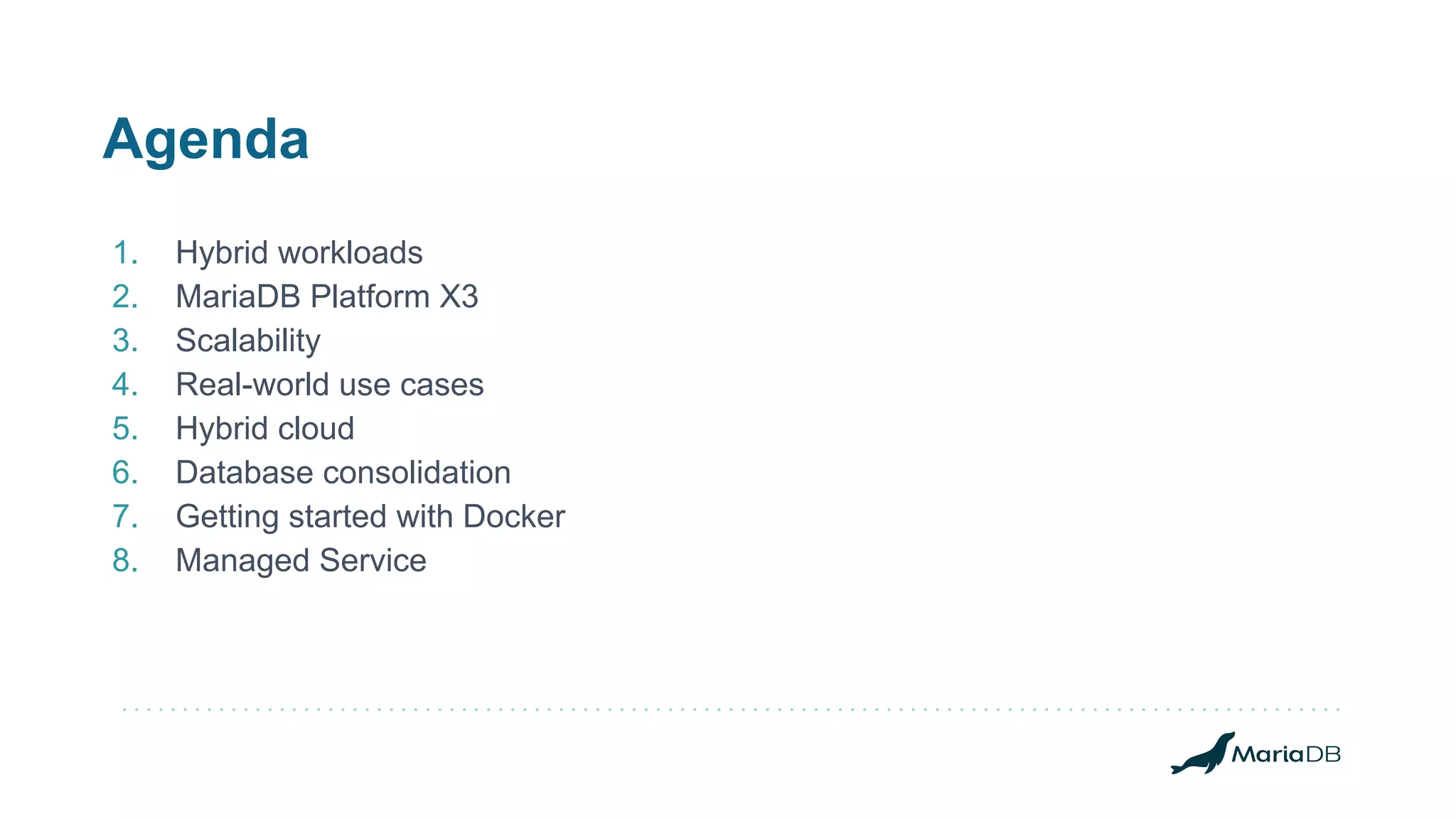Select the Managed Service agenda item
Image resolution: width=1456 pixels, height=819 pixels.
click(301, 561)
